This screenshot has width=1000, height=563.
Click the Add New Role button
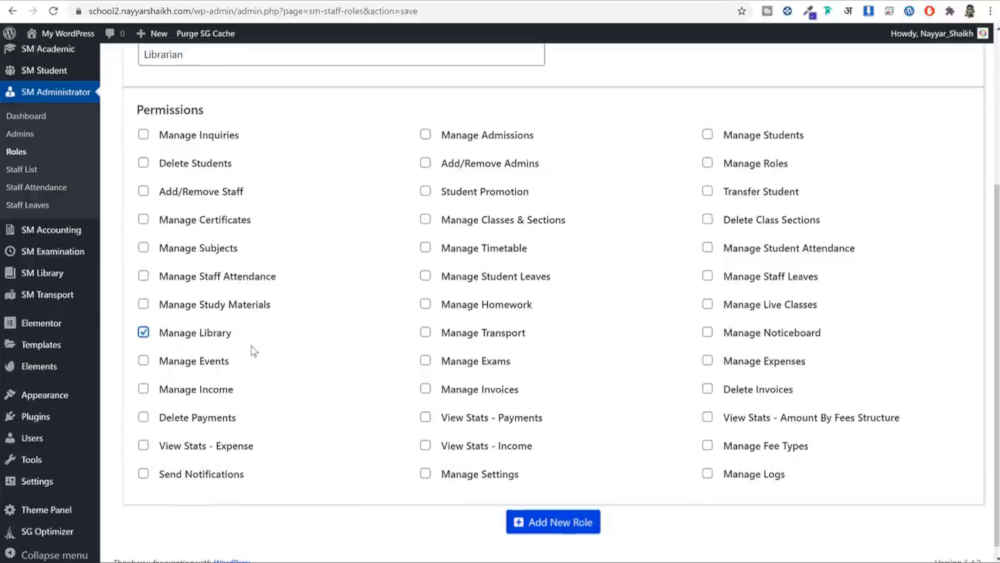553,522
